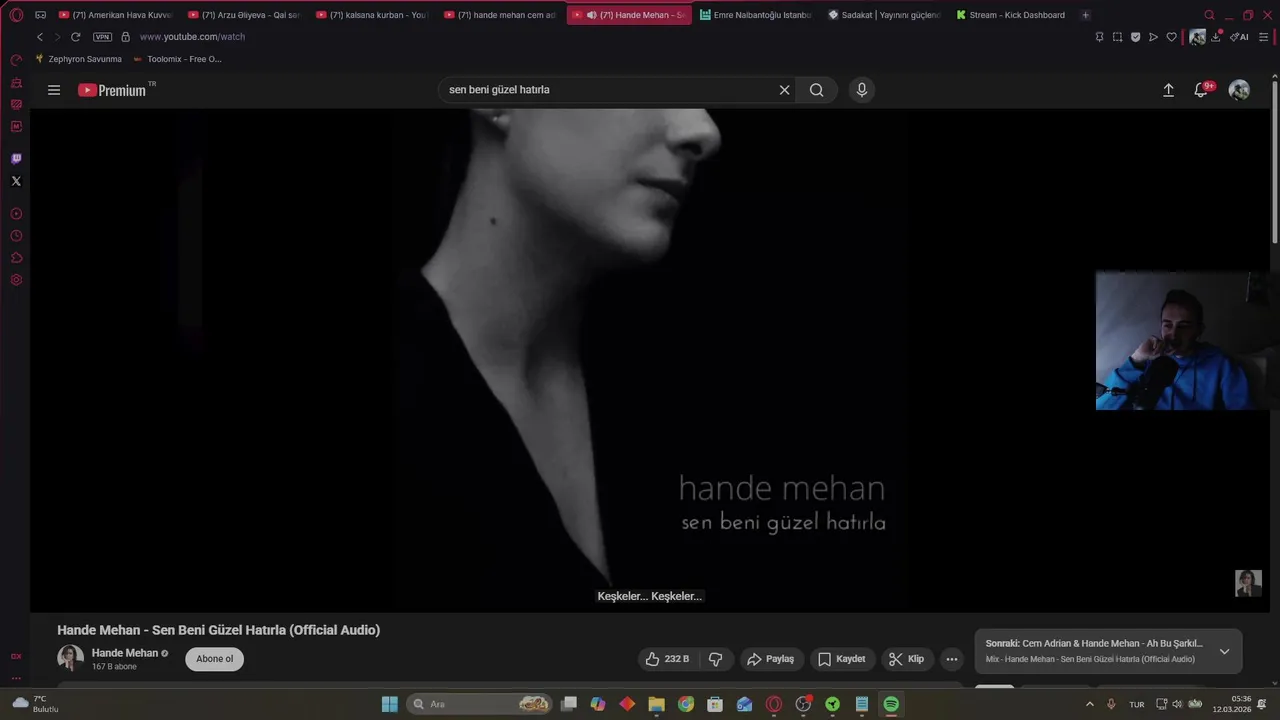Image resolution: width=1280 pixels, height=720 pixels.
Task: Show hidden system tray icons
Action: point(1089,704)
